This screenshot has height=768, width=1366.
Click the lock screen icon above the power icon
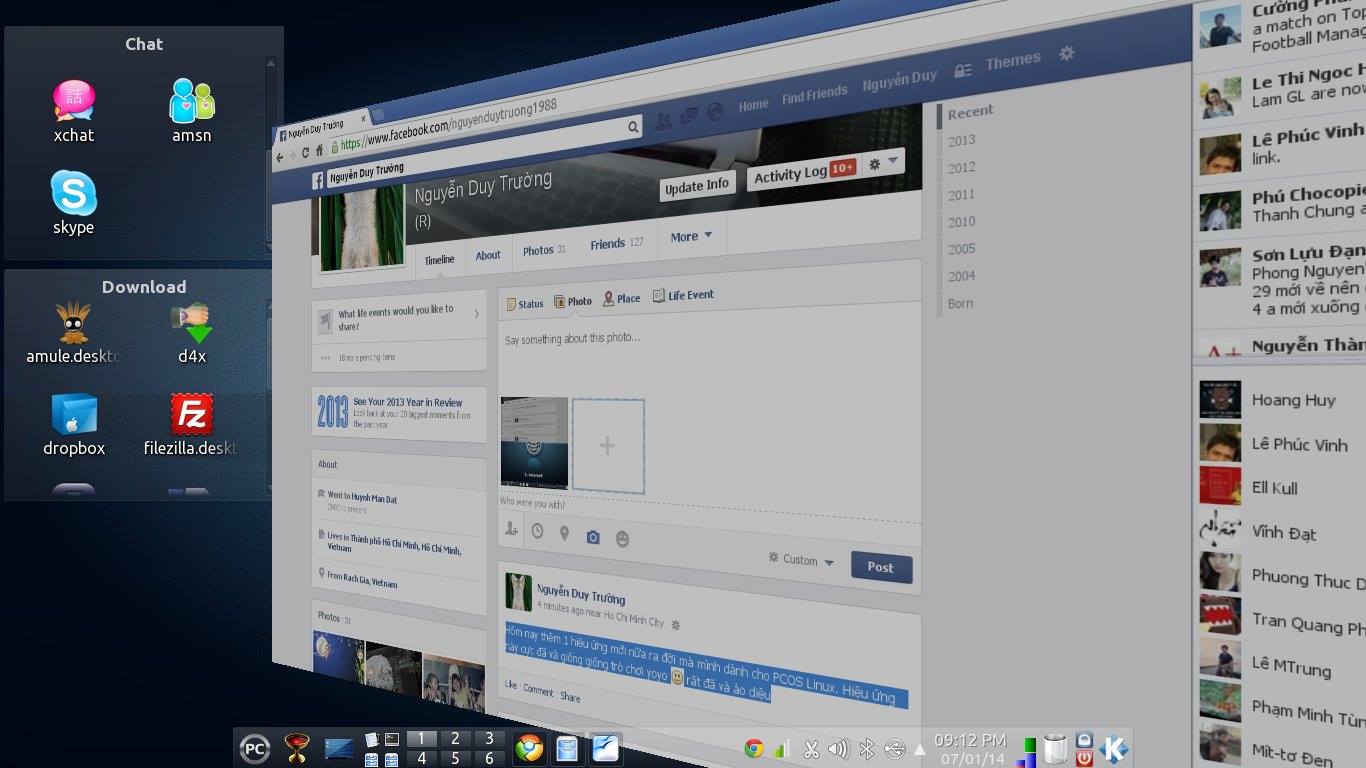point(1084,739)
